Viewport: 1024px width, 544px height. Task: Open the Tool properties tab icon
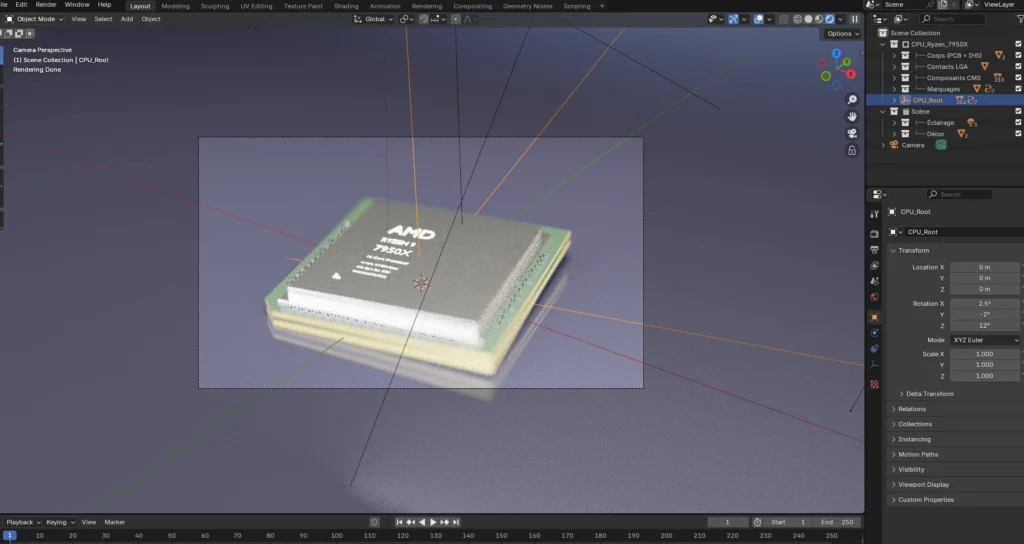click(x=874, y=213)
